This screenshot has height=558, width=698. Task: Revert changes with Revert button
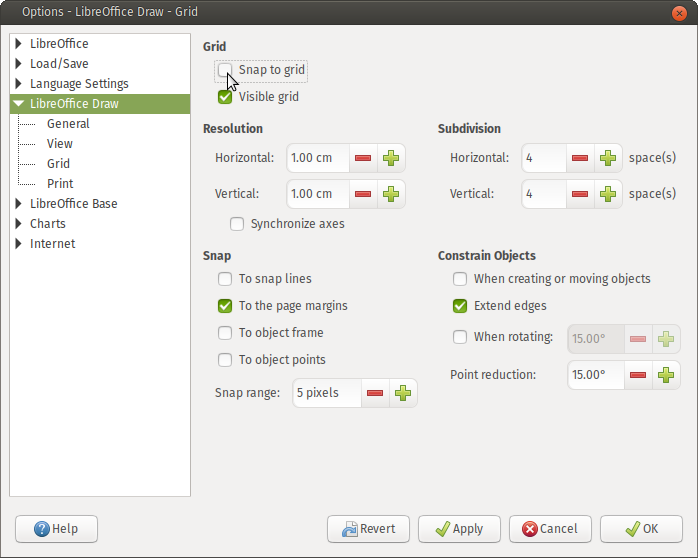369,529
